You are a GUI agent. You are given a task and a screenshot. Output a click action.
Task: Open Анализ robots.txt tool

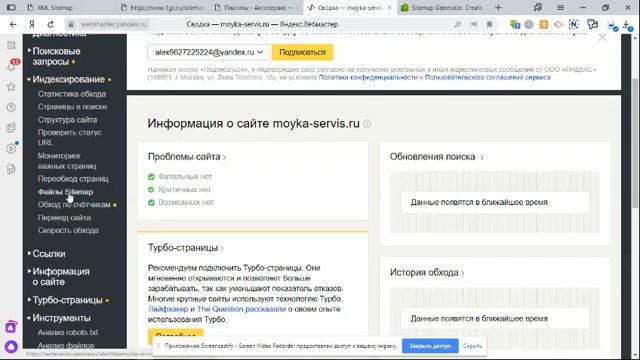click(x=68, y=332)
